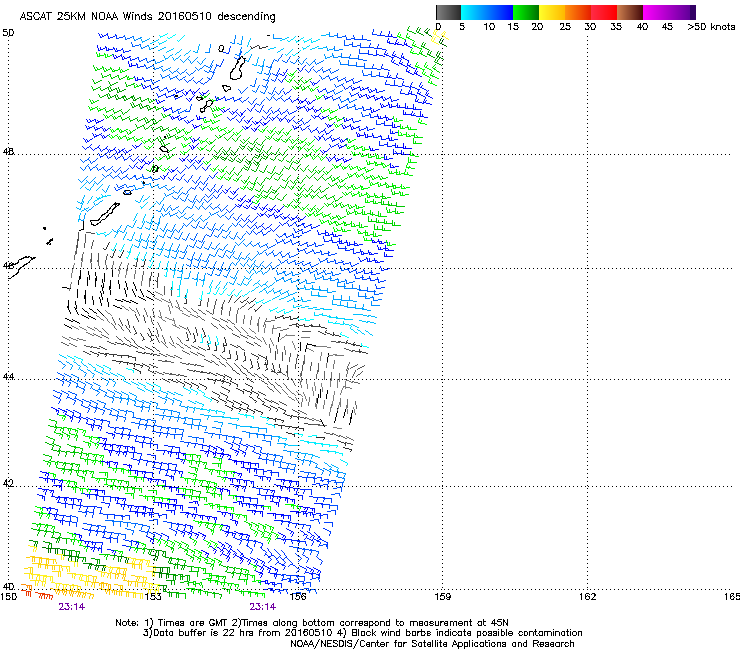The width and height of the screenshot is (740, 650).
Task: Click the NOAA/NESDIS credit line
Action: (432, 644)
